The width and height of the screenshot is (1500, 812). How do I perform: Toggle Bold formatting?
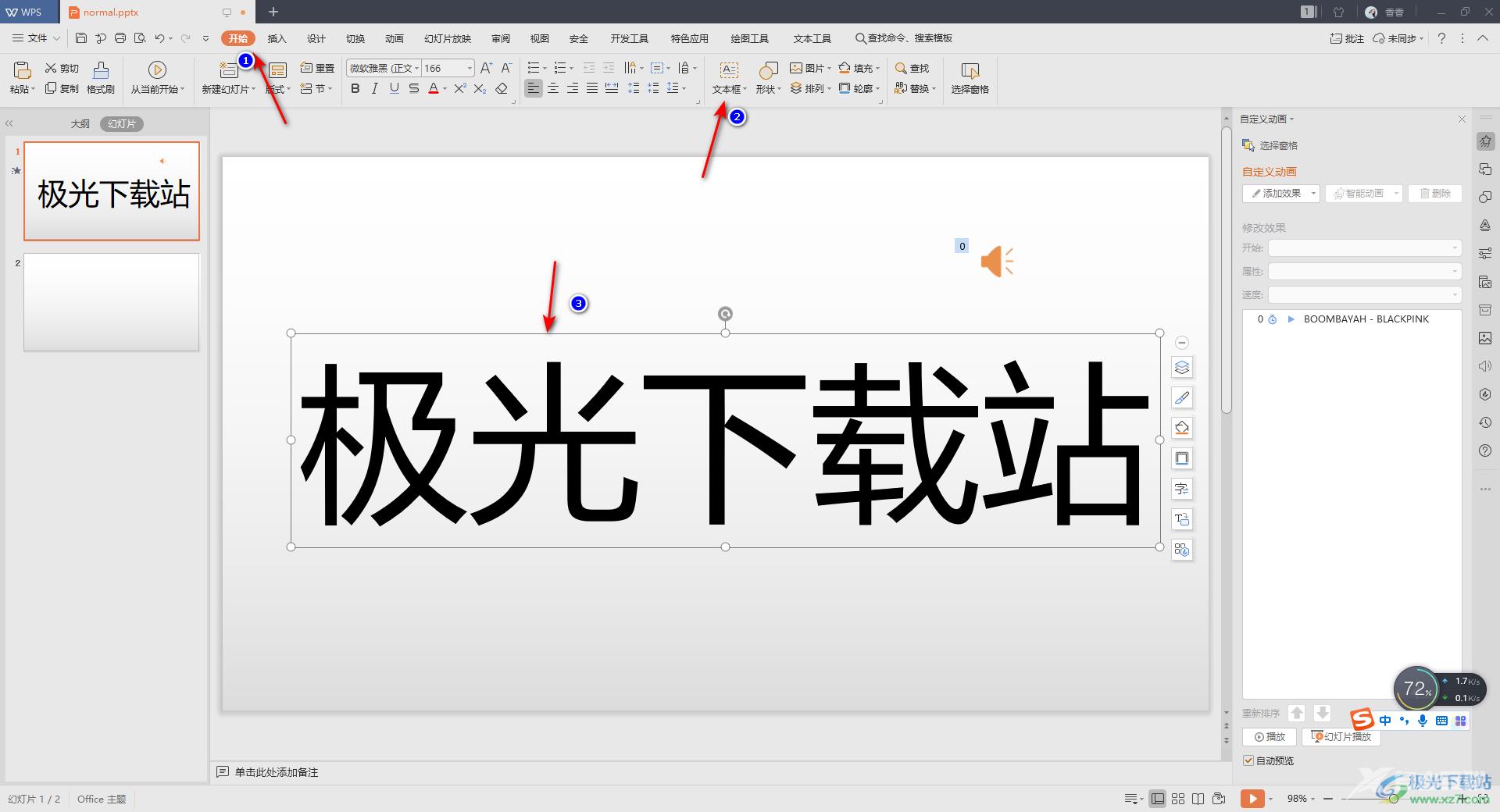point(355,88)
